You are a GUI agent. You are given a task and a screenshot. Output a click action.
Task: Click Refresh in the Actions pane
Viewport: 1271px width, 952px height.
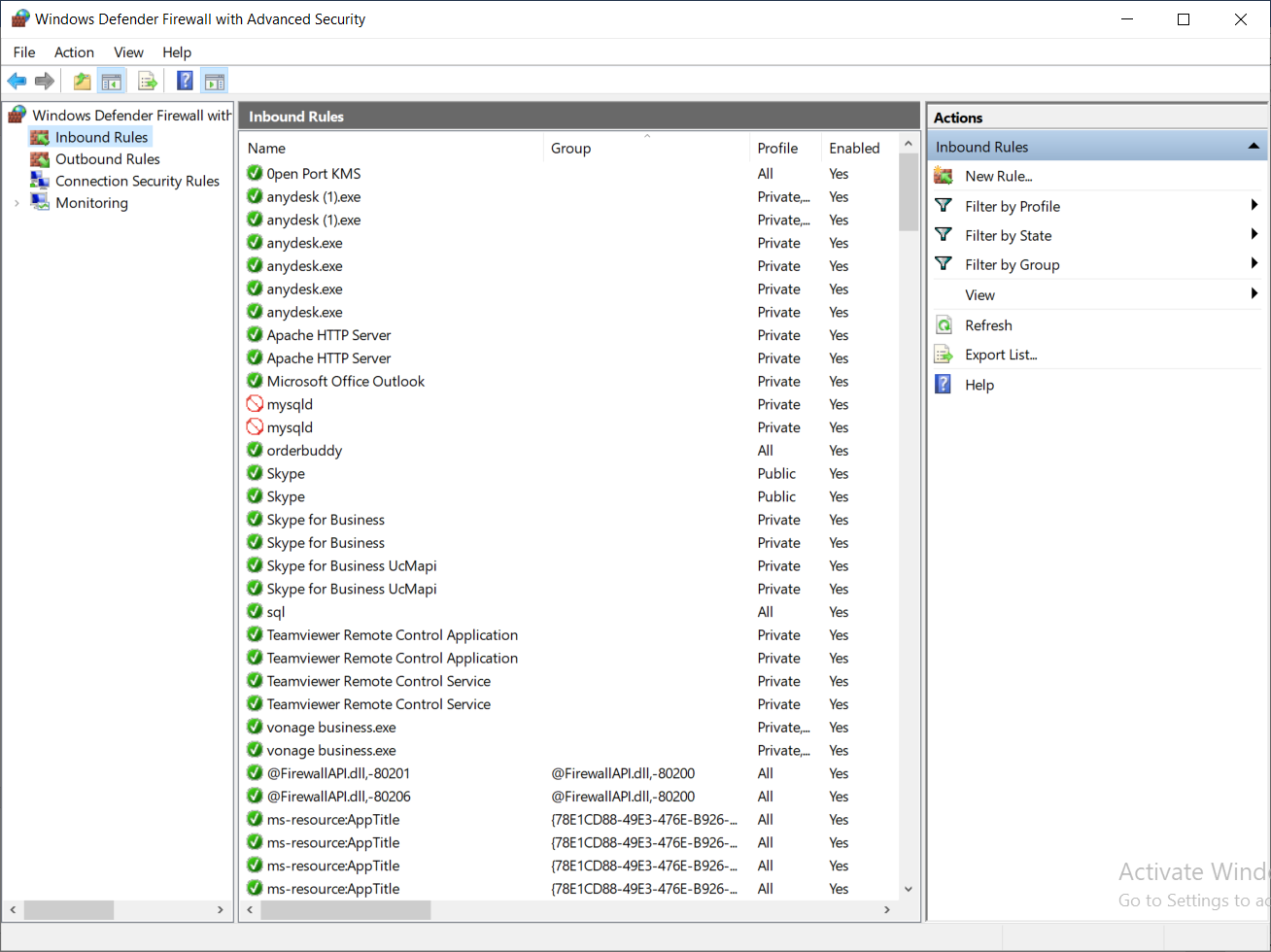988,325
